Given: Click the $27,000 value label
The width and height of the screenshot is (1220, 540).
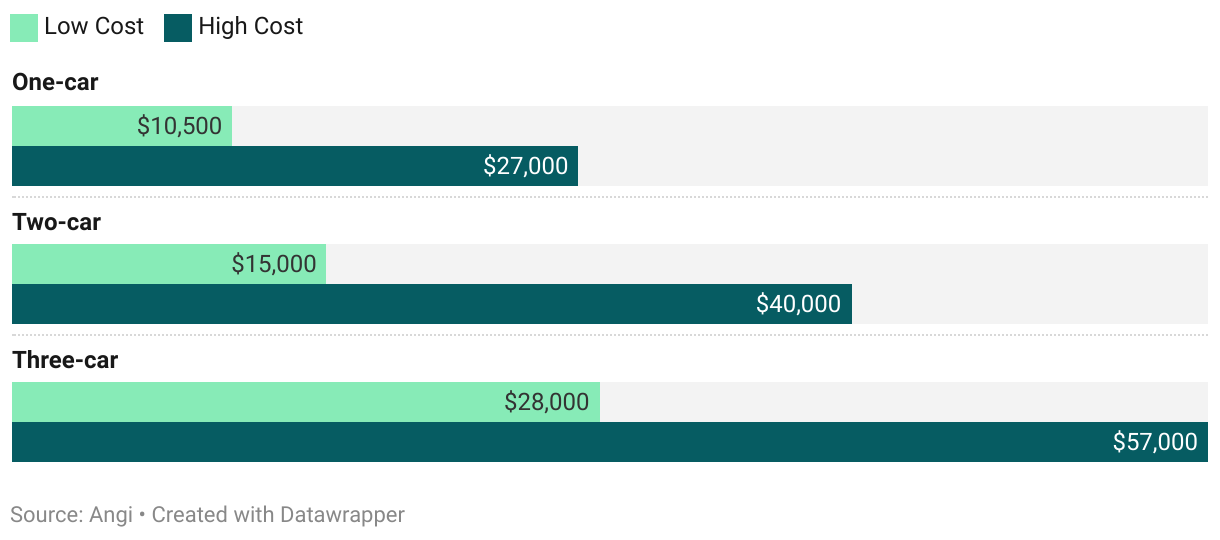Looking at the screenshot, I should pyautogui.click(x=525, y=166).
